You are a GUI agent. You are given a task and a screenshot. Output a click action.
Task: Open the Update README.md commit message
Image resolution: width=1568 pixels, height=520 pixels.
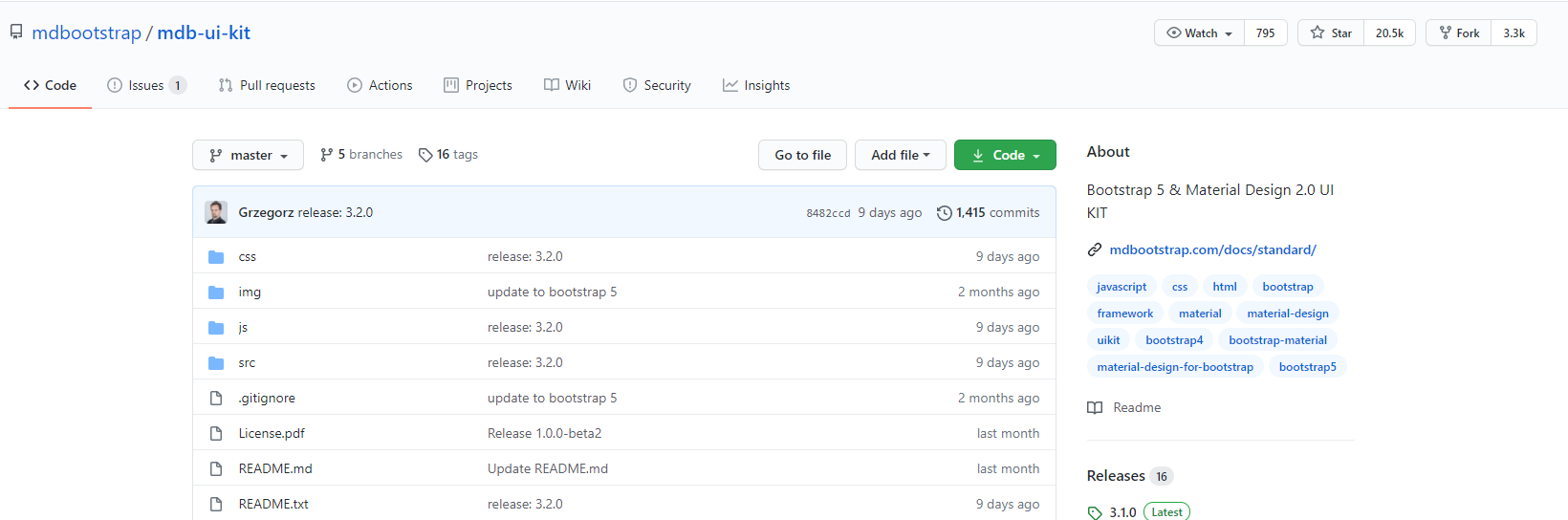tap(547, 469)
